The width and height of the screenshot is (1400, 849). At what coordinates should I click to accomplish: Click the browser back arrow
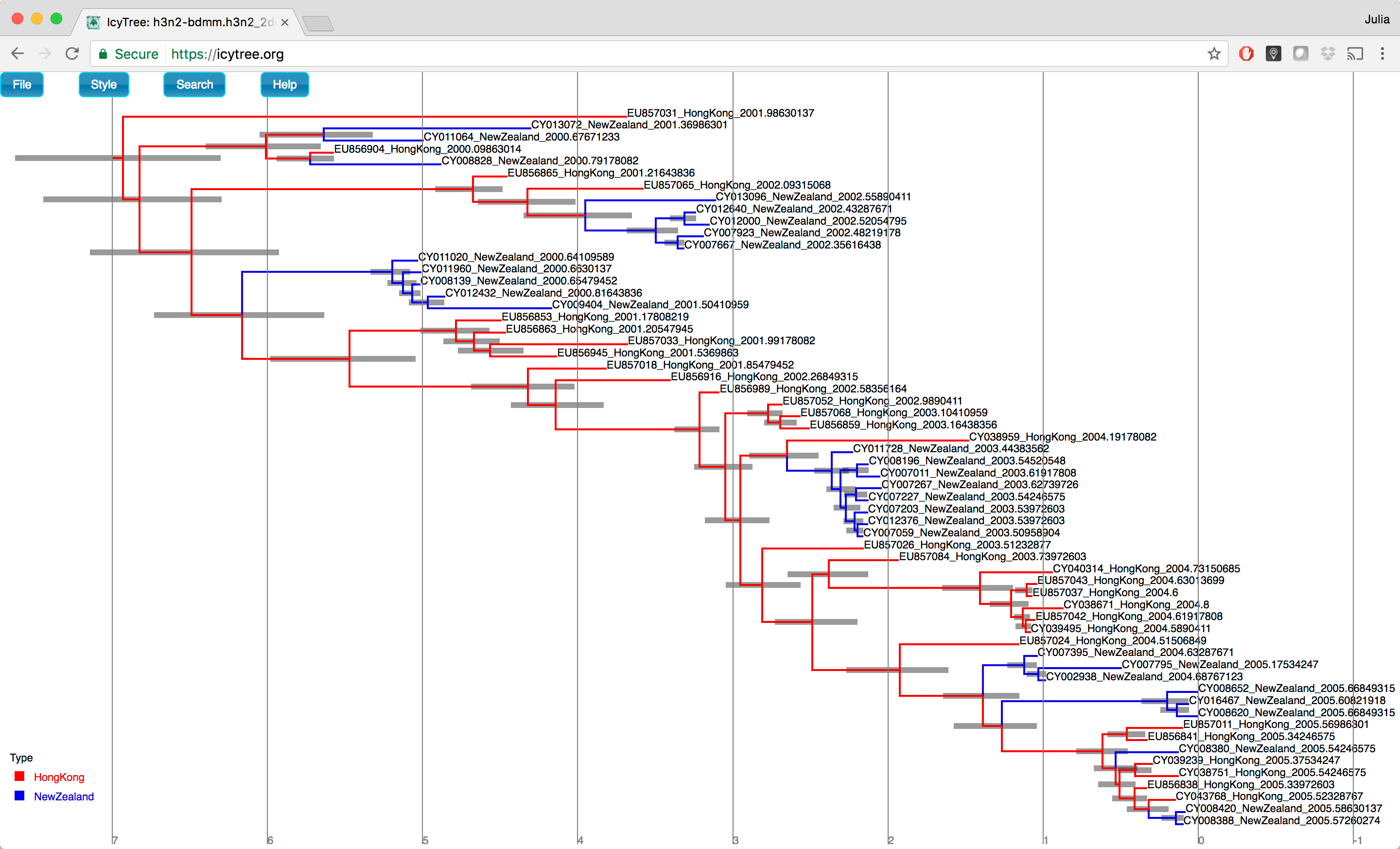tap(17, 53)
